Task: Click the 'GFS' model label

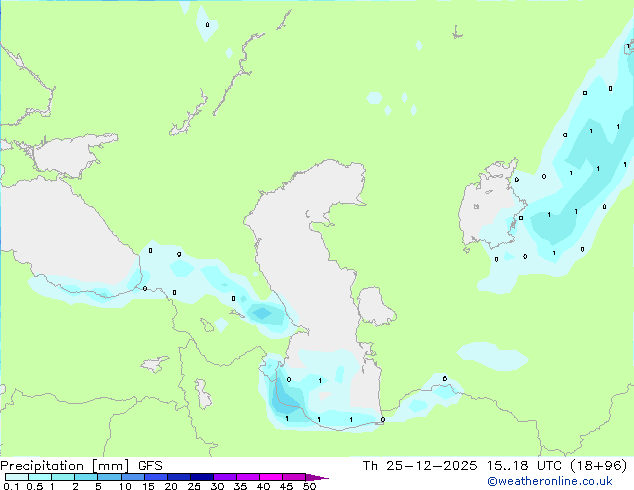Action: (x=150, y=466)
